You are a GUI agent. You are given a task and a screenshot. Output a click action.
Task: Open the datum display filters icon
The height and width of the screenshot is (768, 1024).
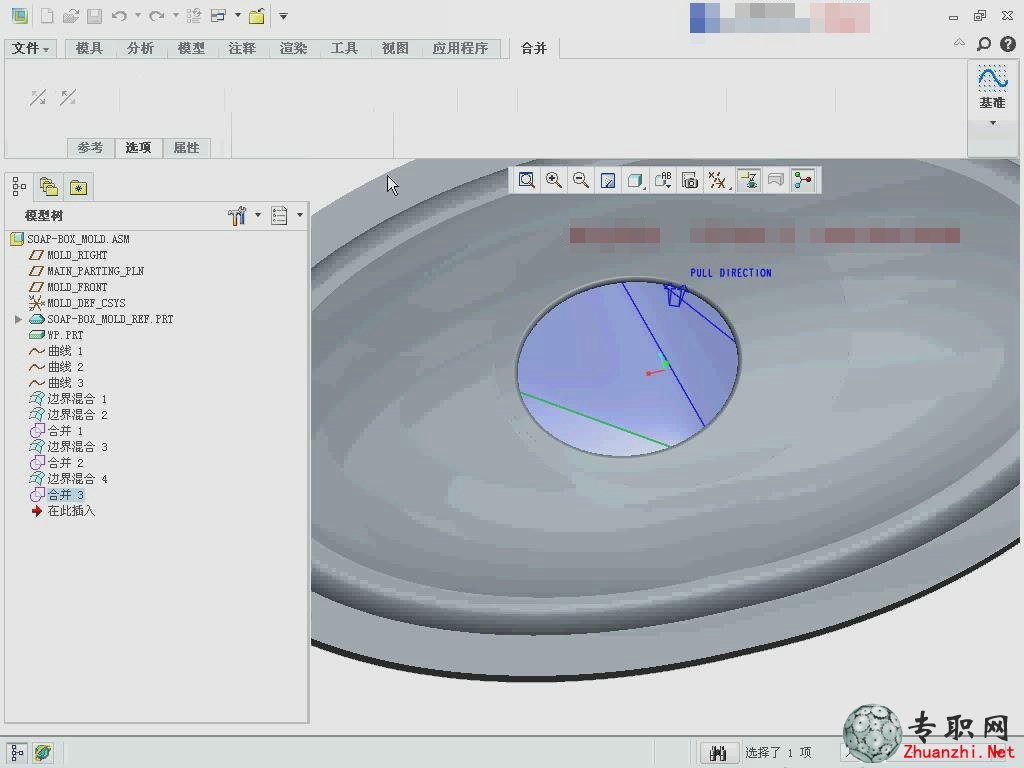coord(717,180)
